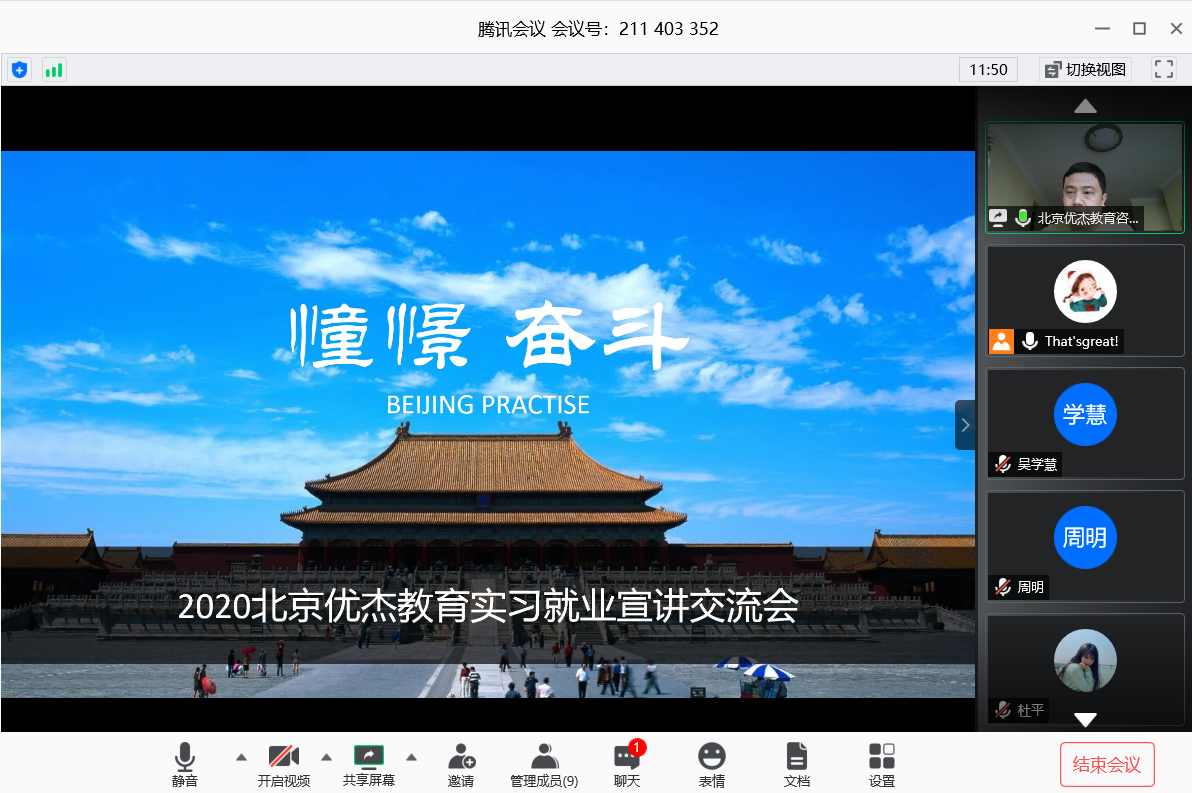The image size is (1192, 793).
Task: Maximize the 腾讯会议 window
Action: point(1139,29)
